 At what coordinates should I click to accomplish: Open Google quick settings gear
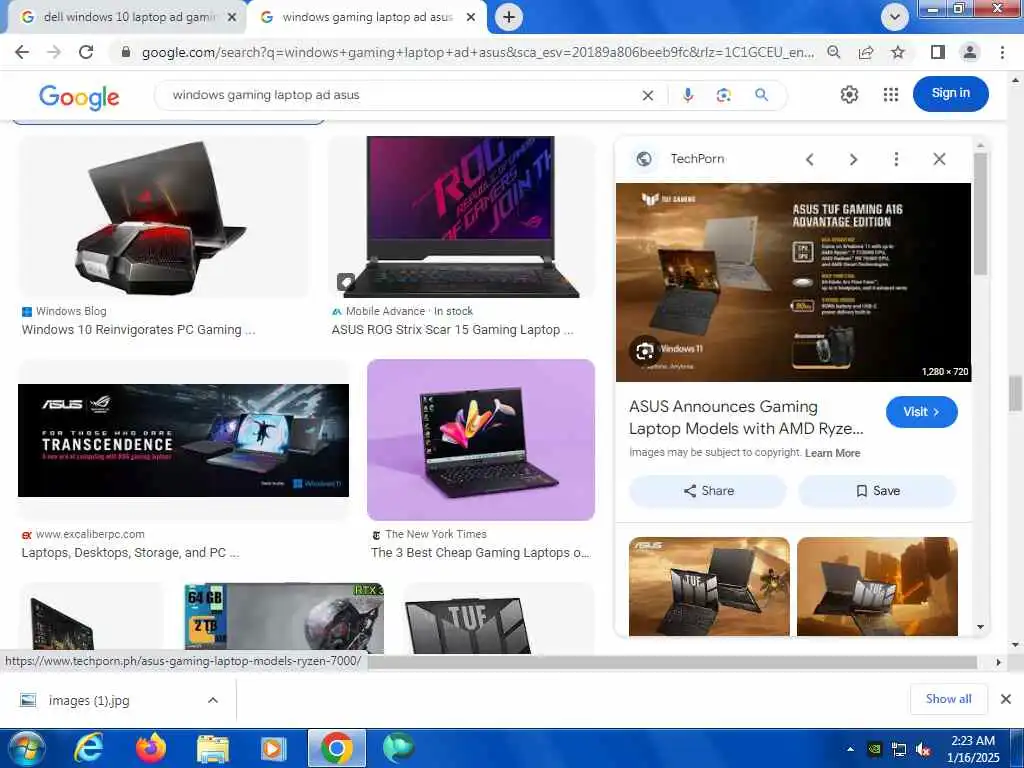coord(849,95)
